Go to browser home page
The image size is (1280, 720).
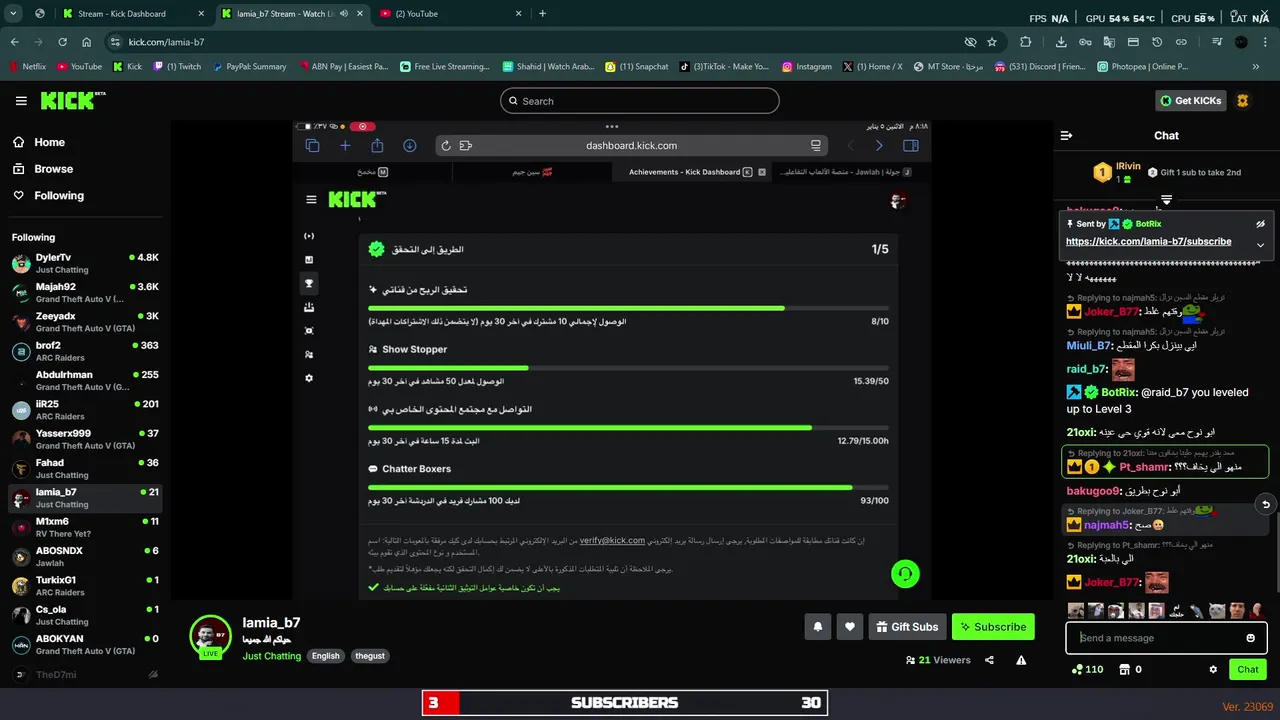pos(87,42)
